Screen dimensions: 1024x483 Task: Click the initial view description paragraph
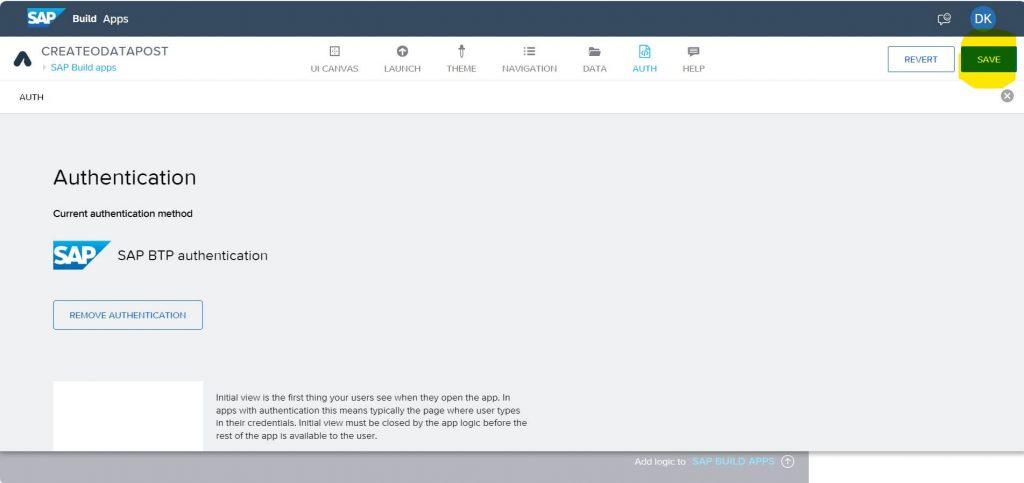tap(371, 416)
